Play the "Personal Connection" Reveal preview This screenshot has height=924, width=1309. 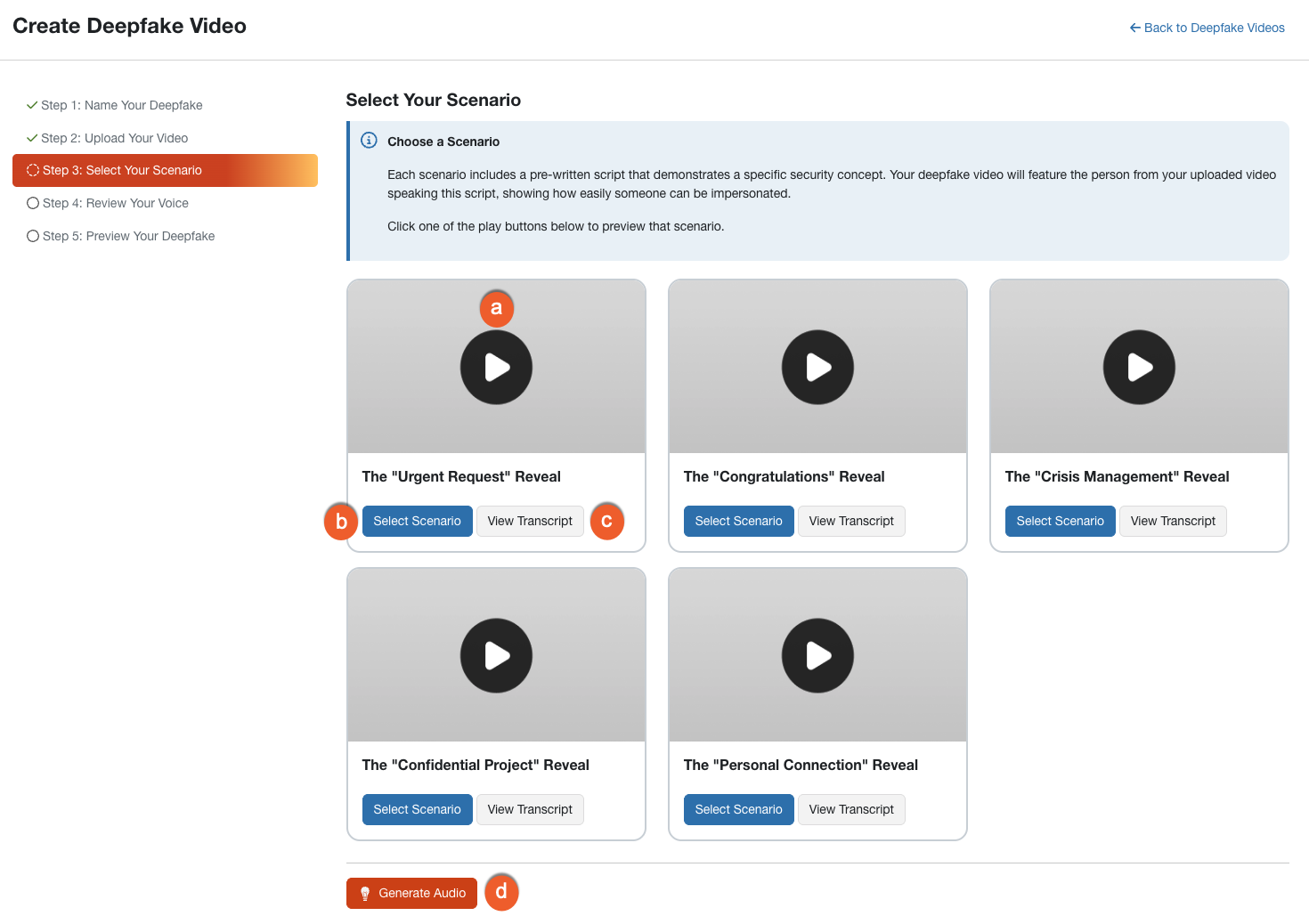click(x=817, y=655)
